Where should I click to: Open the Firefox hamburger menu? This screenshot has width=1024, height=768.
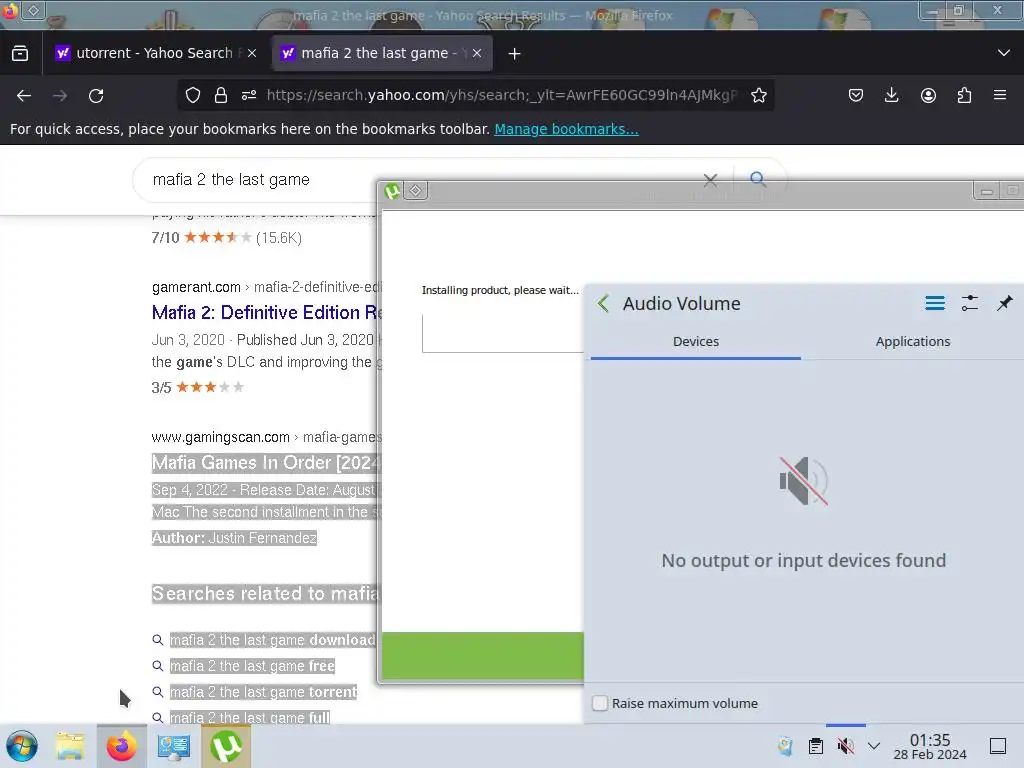pyautogui.click(x=1000, y=95)
